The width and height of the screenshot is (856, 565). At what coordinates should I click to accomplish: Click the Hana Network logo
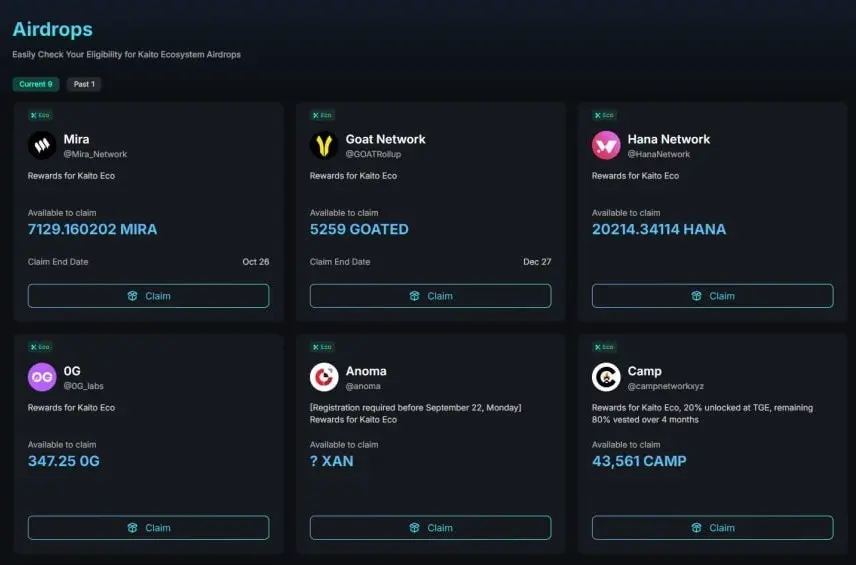[606, 145]
